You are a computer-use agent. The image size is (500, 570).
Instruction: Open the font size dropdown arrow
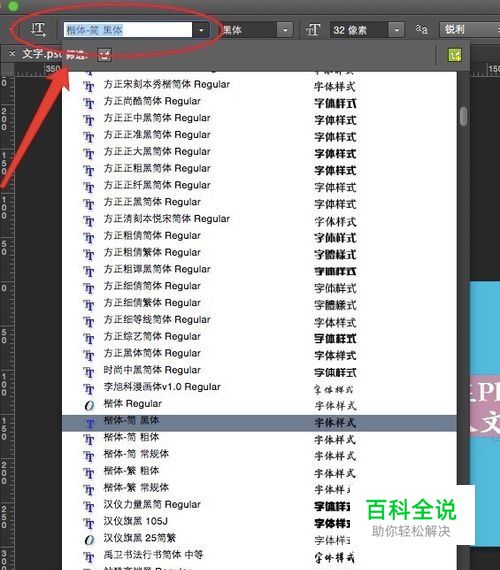396,30
